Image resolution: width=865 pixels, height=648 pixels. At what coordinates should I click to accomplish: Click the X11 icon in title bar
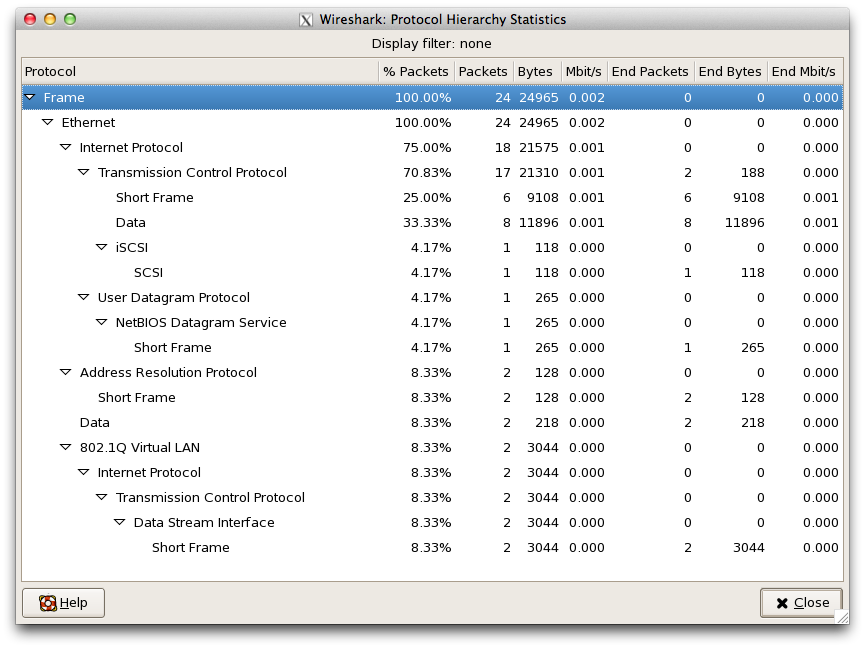tap(306, 20)
